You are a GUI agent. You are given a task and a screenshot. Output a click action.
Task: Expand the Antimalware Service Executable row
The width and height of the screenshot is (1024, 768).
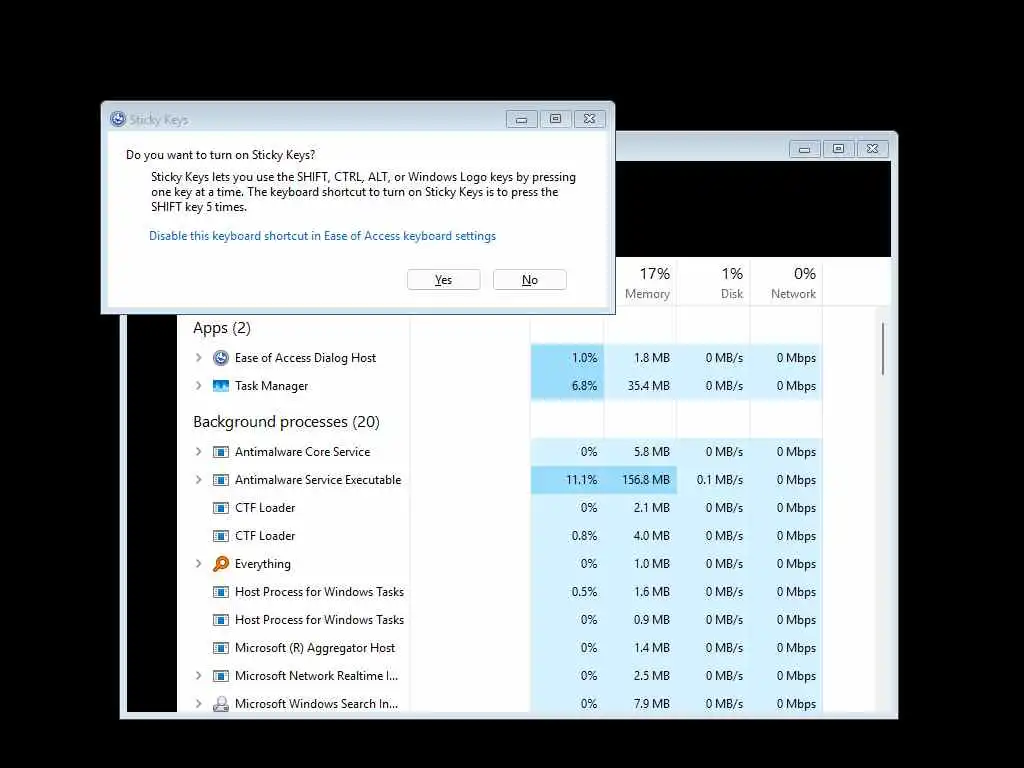[199, 480]
